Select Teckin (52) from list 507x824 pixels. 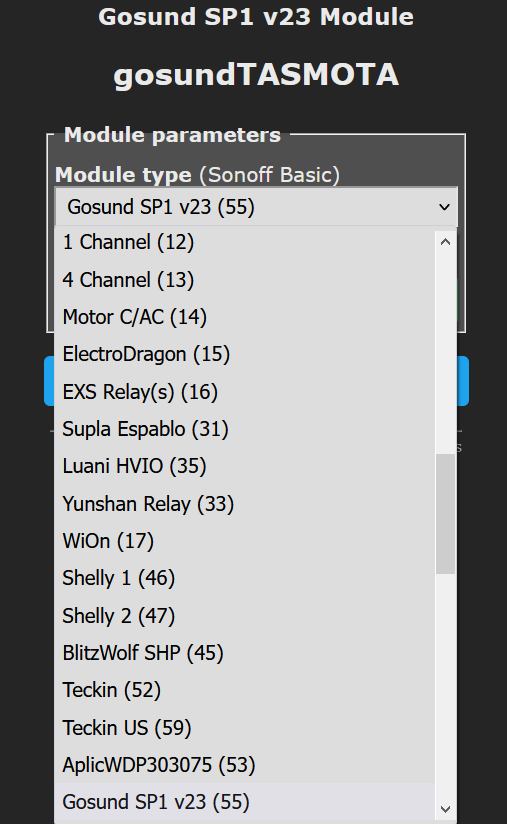coord(244,690)
